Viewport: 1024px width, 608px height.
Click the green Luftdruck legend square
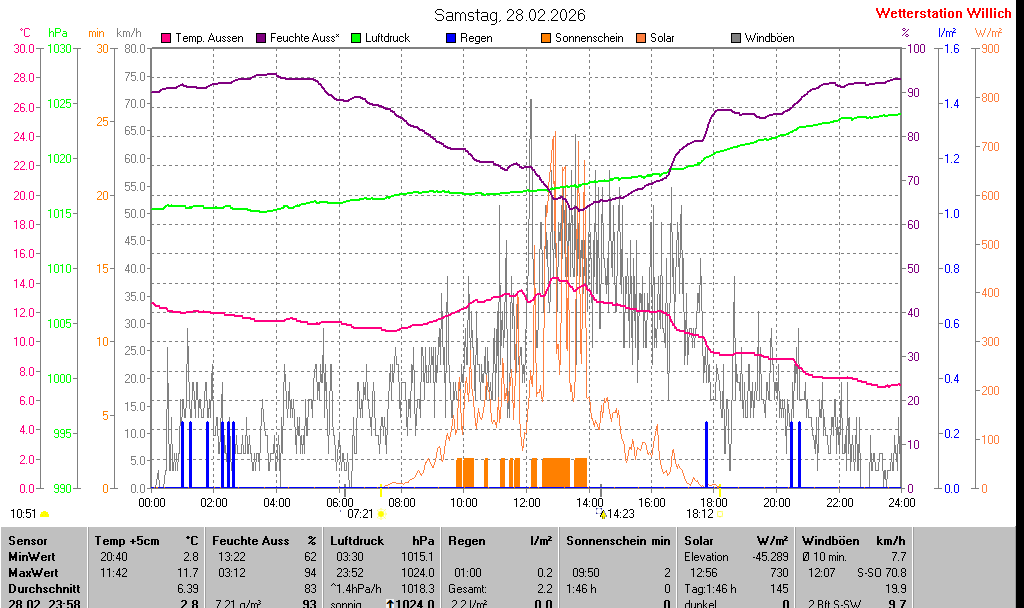(x=357, y=38)
